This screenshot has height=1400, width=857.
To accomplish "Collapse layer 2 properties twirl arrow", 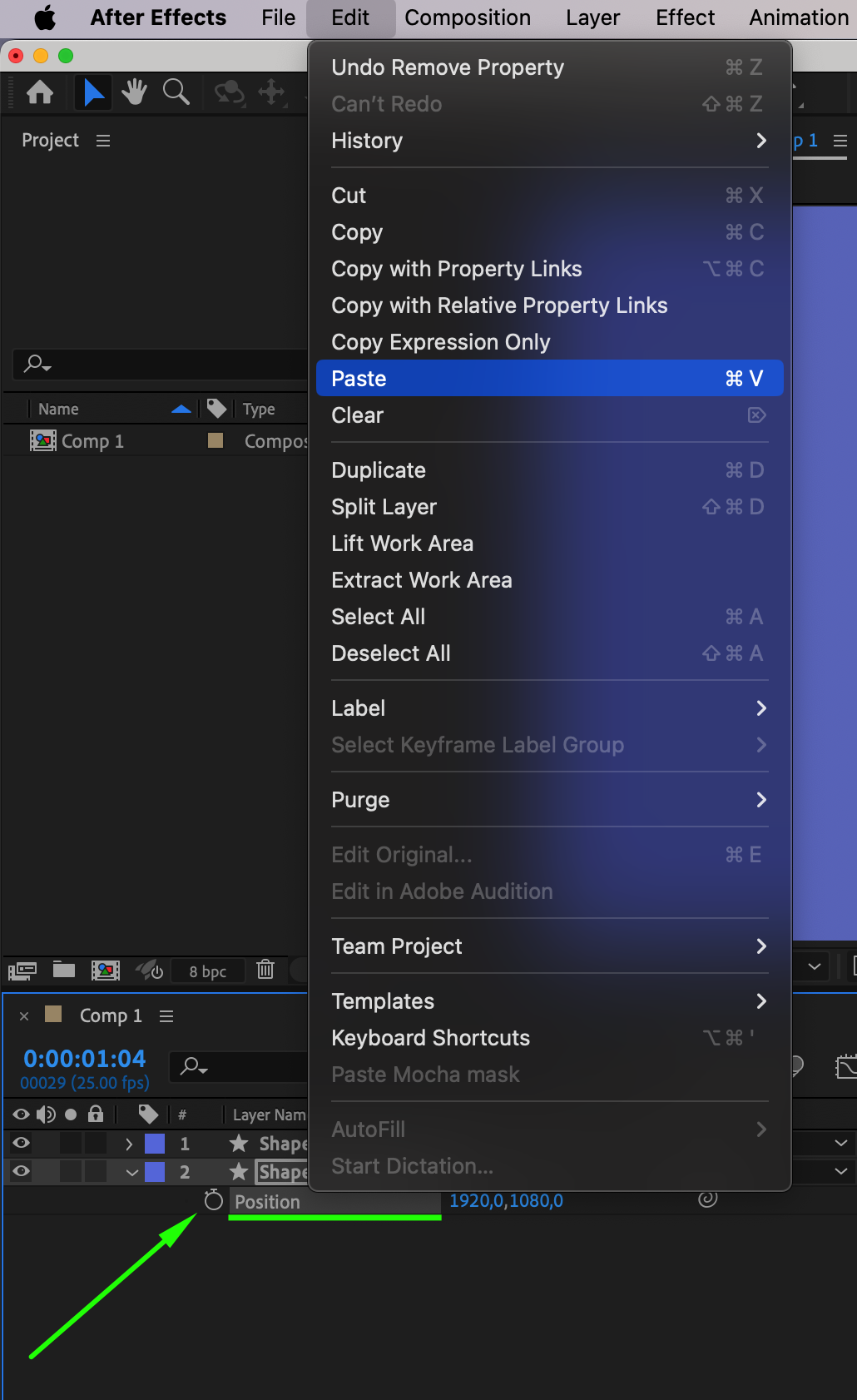I will [132, 1172].
